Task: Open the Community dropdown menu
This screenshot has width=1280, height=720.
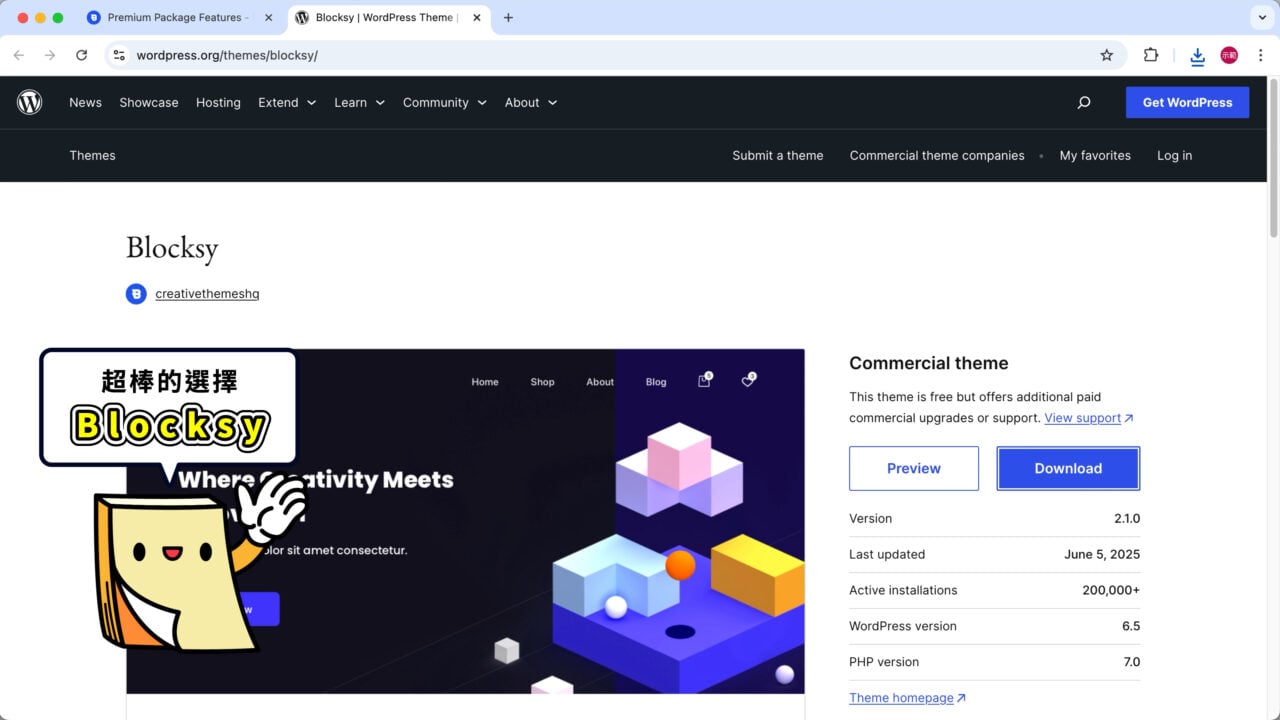Action: 444,102
